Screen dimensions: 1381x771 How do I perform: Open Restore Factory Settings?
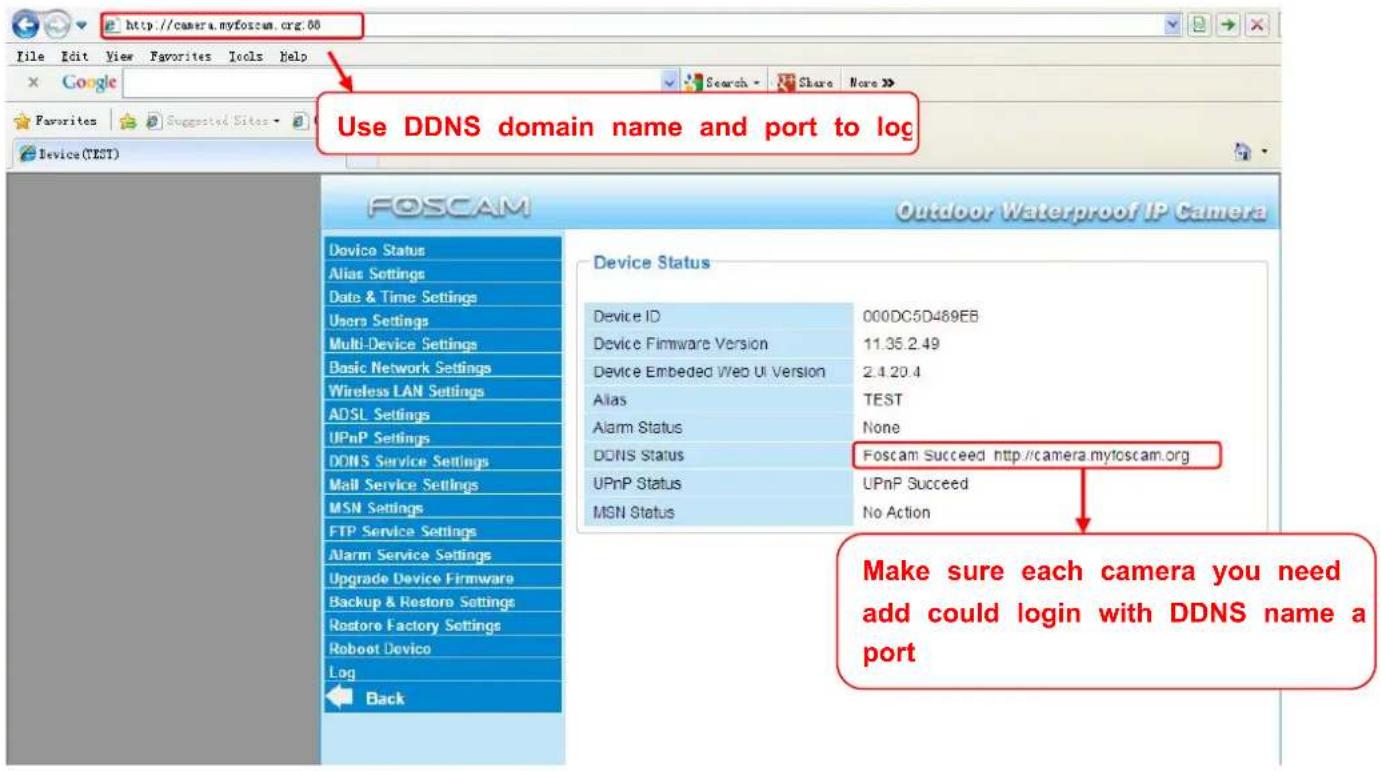point(443,625)
